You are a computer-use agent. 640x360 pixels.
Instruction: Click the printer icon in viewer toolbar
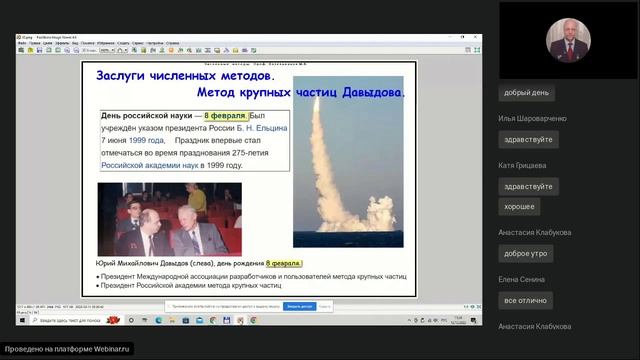click(244, 50)
